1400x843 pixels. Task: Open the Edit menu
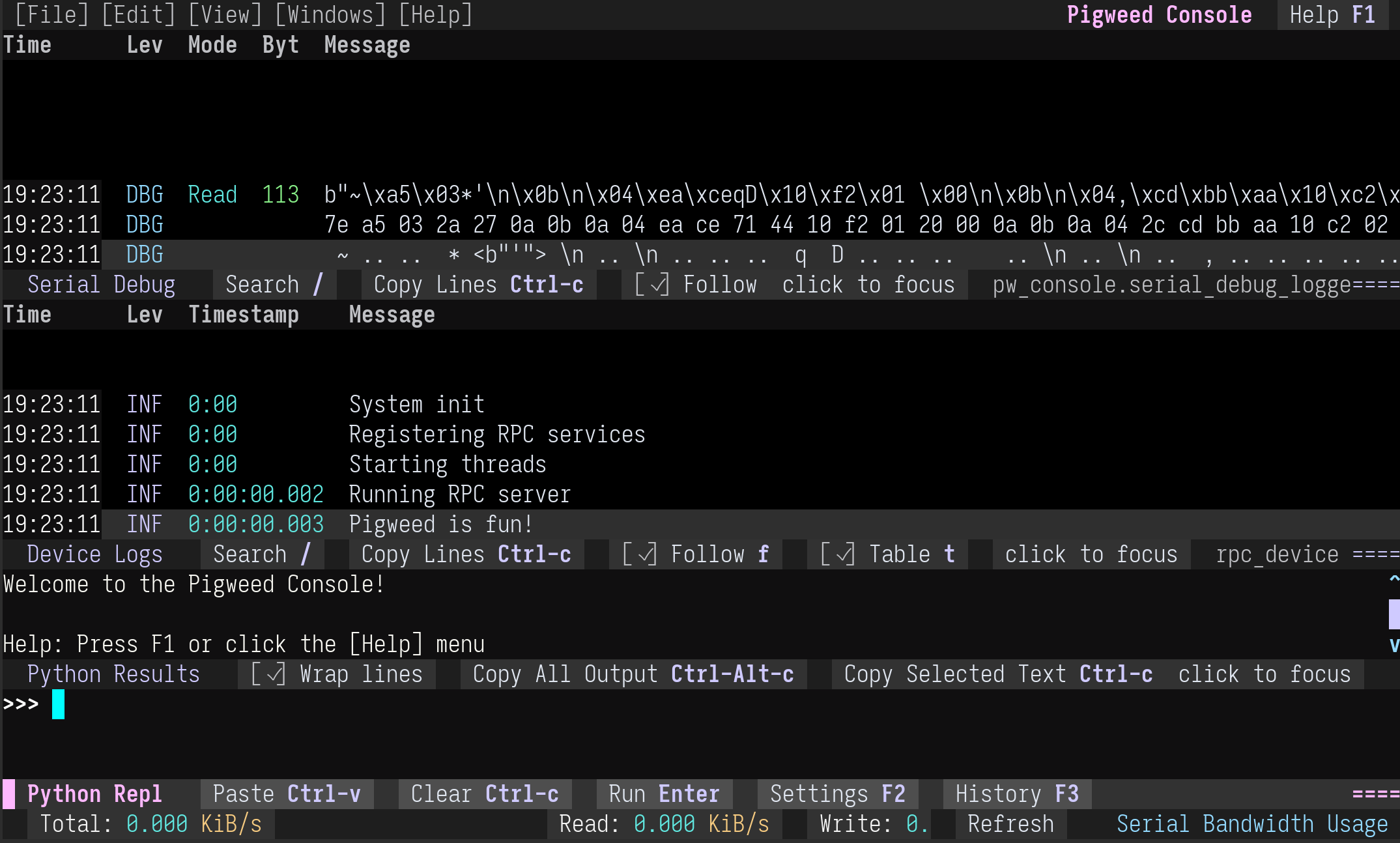coord(138,14)
